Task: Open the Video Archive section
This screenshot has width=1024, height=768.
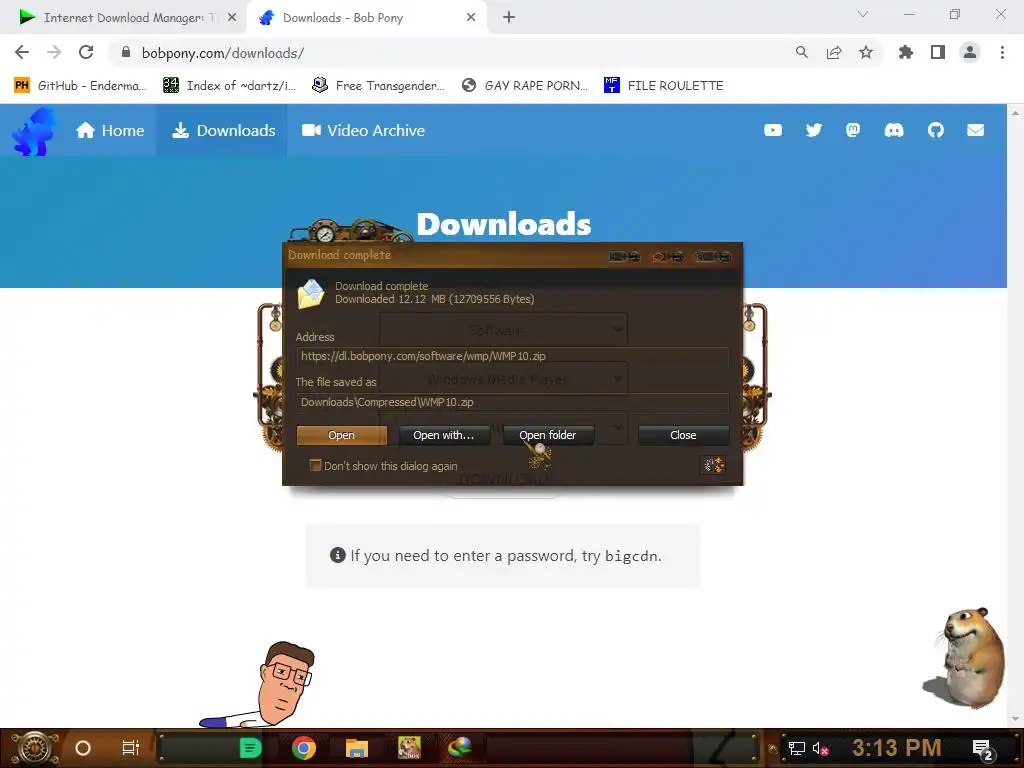Action: pyautogui.click(x=363, y=131)
